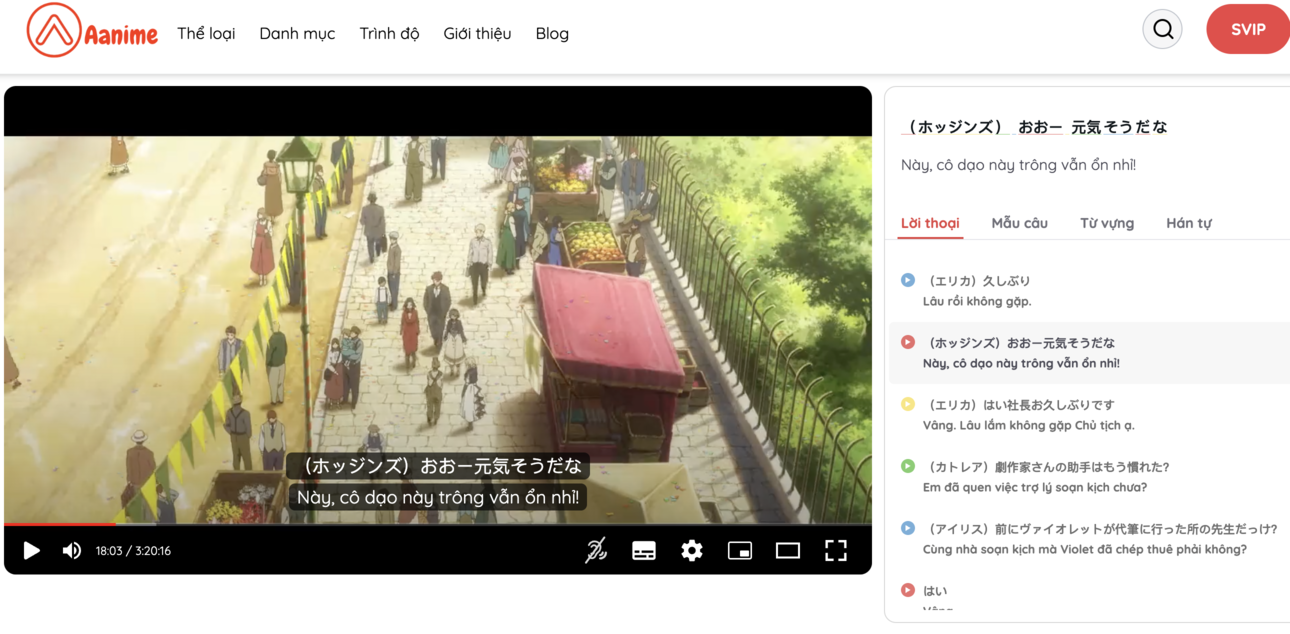Play the yellow-marked Erica line
This screenshot has height=634, width=1290.
[908, 404]
